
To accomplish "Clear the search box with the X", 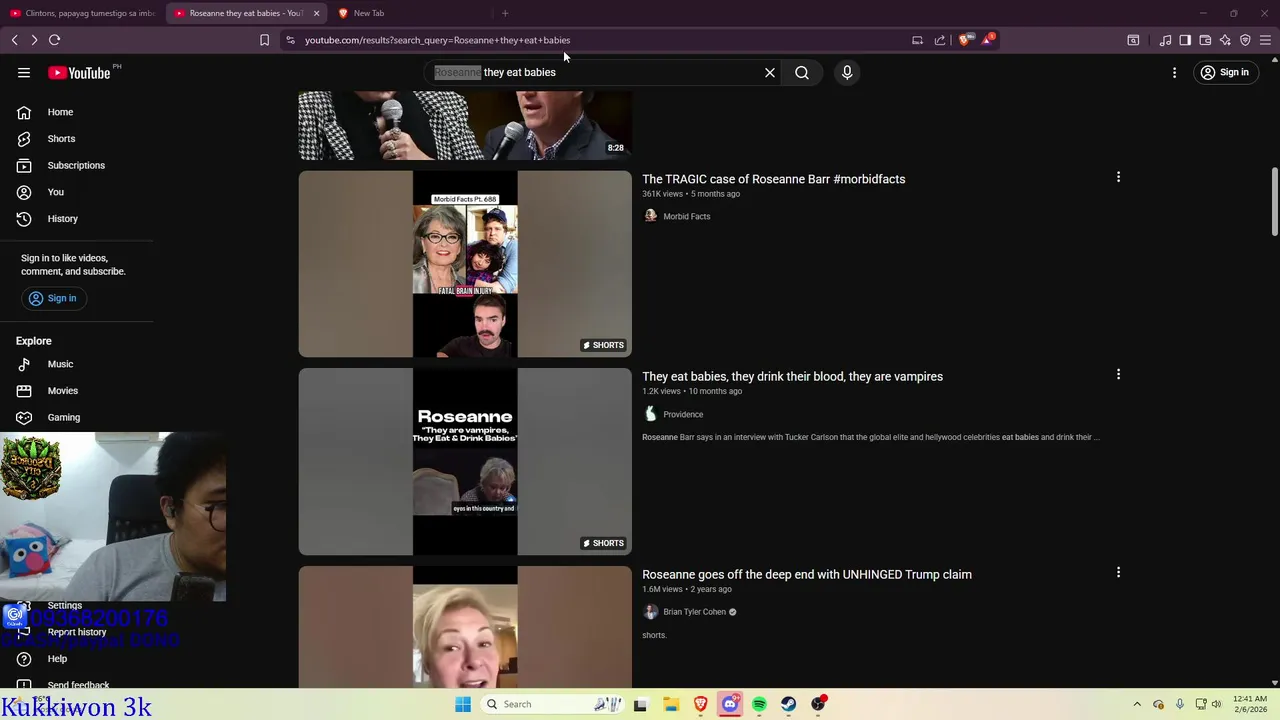I will (770, 72).
